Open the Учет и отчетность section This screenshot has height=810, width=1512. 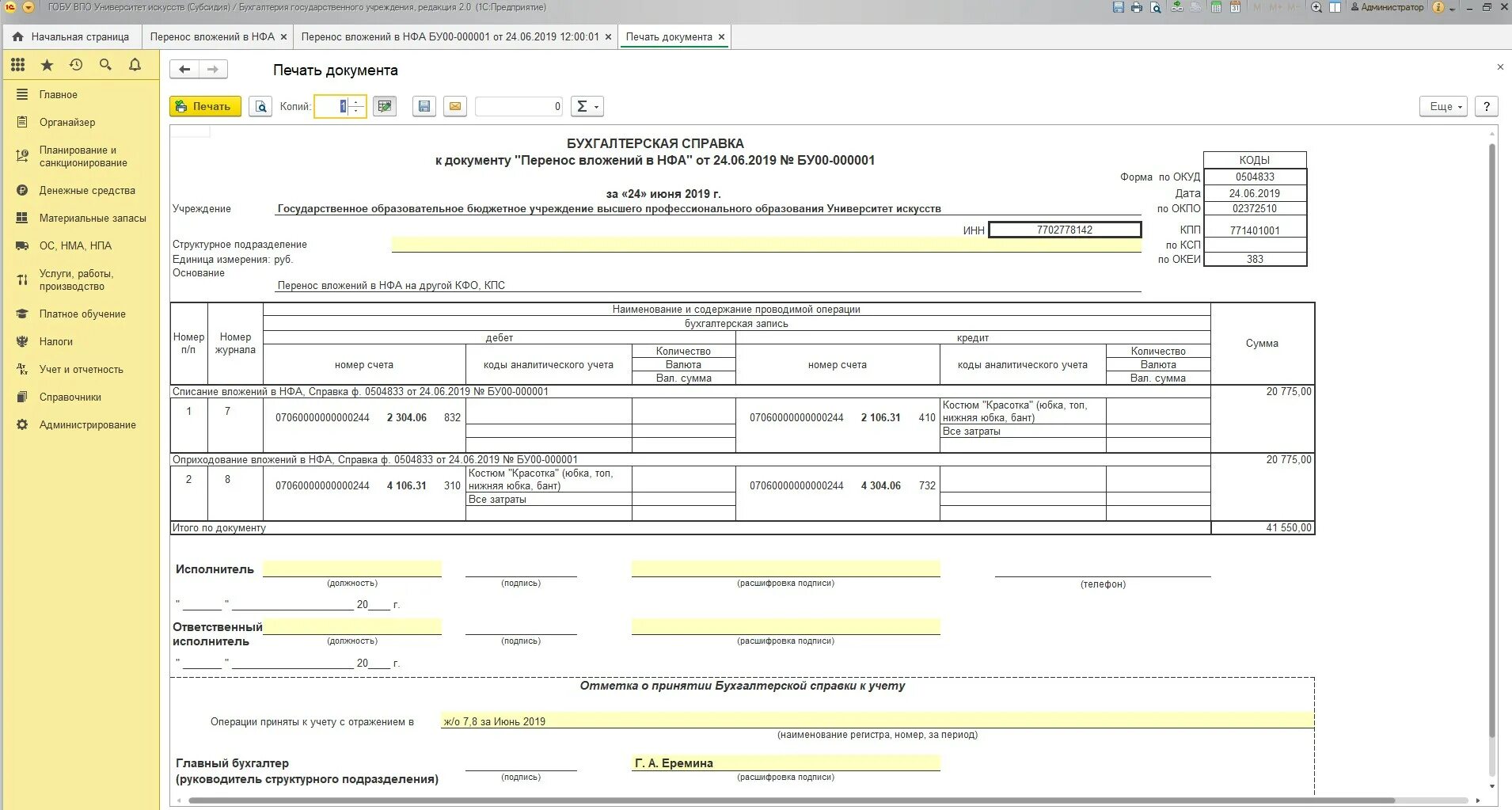81,369
